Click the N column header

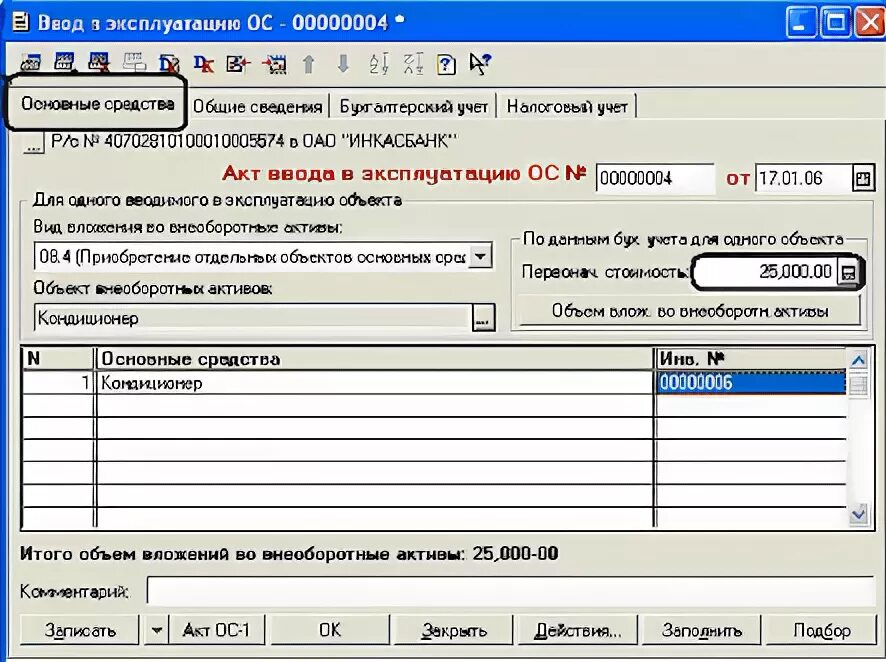58,359
